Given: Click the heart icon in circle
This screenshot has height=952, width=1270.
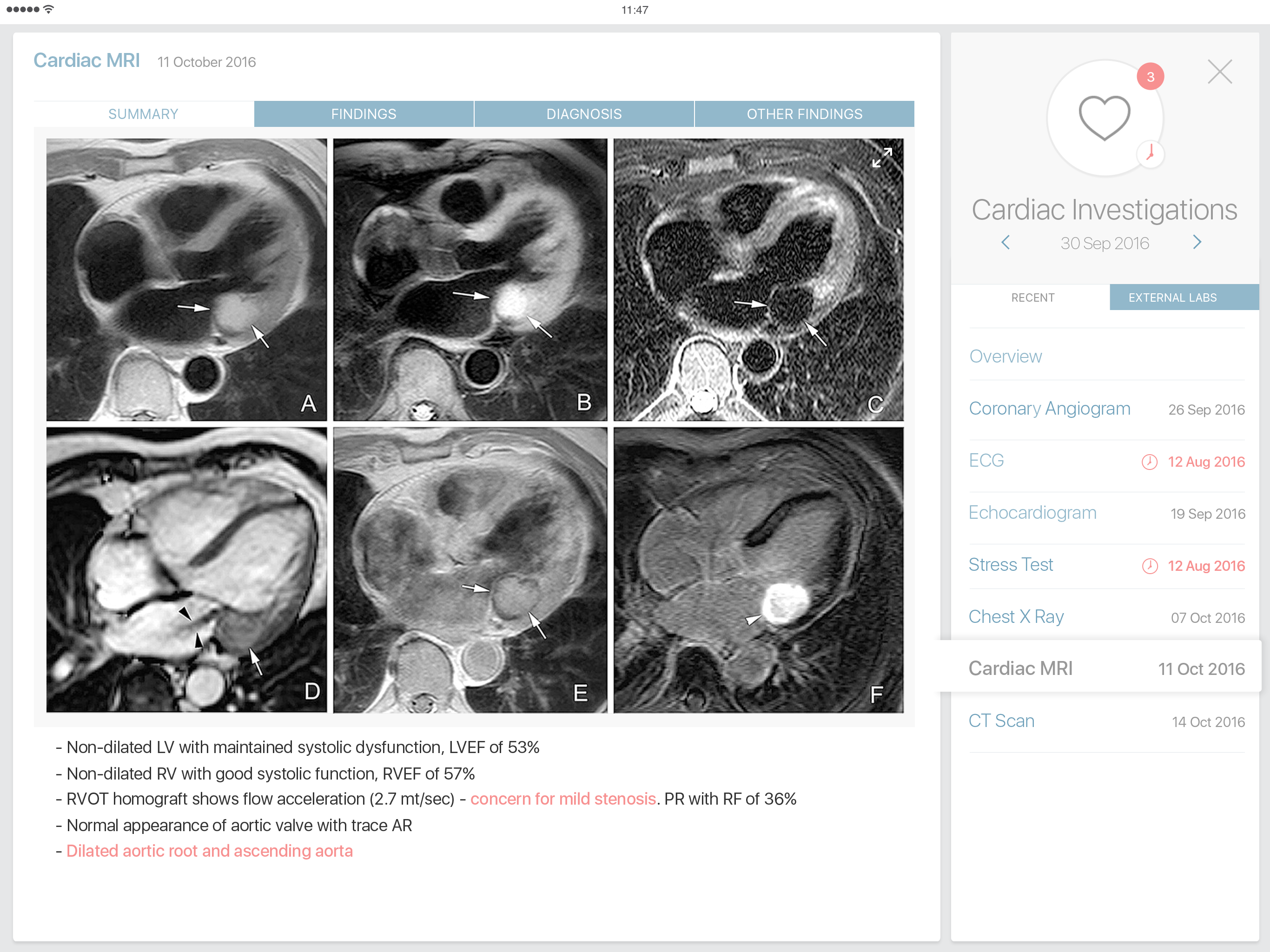Looking at the screenshot, I should click(1104, 118).
